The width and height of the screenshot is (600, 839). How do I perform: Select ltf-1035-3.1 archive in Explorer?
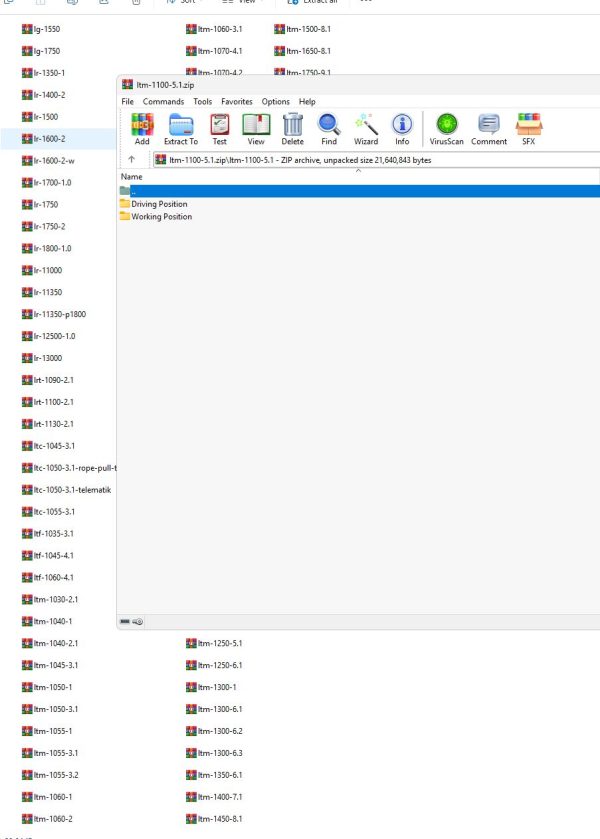point(48,533)
